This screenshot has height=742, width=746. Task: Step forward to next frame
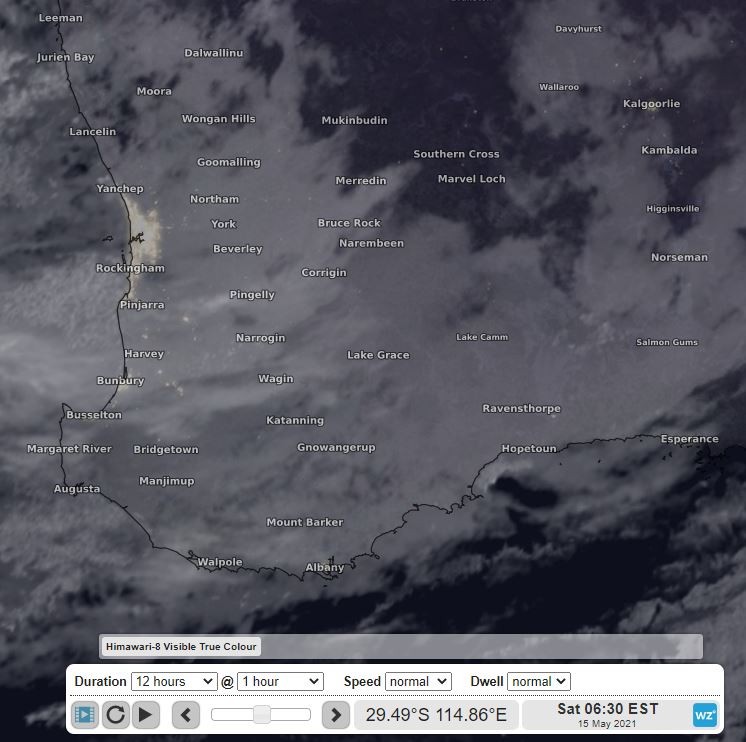[x=335, y=715]
